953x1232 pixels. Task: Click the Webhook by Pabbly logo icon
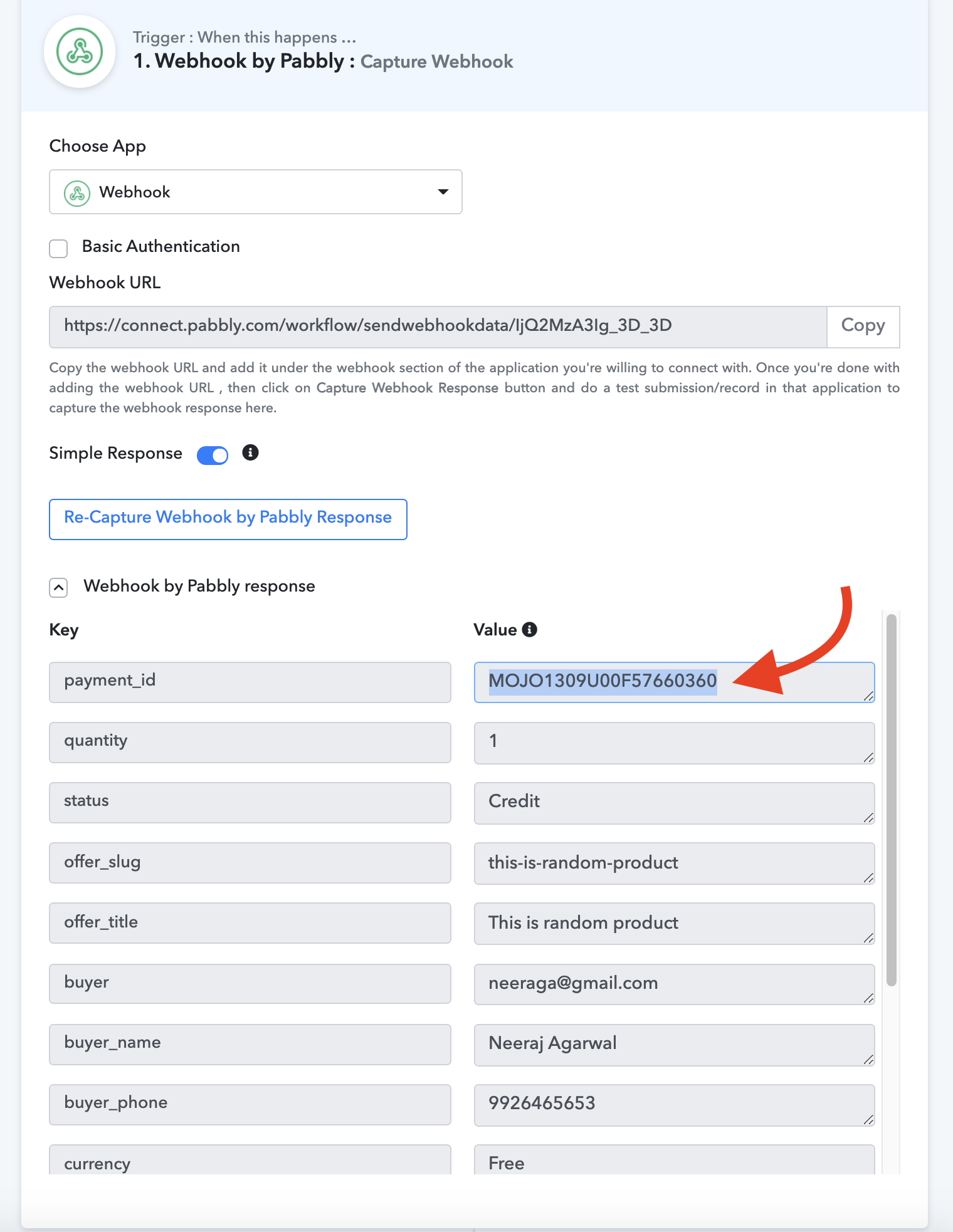[80, 52]
